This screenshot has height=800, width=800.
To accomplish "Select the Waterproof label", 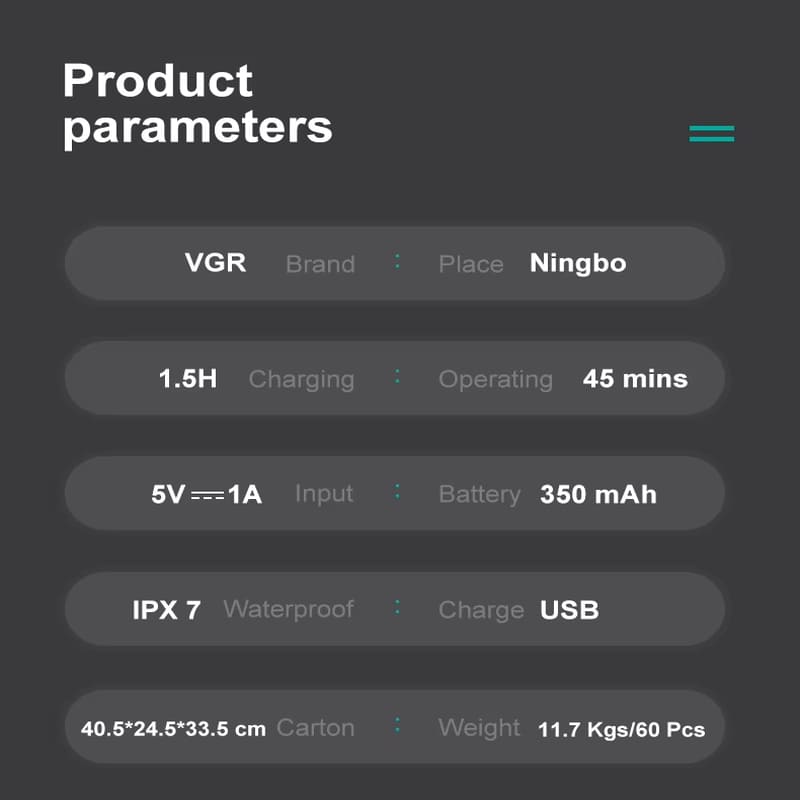I will point(288,609).
